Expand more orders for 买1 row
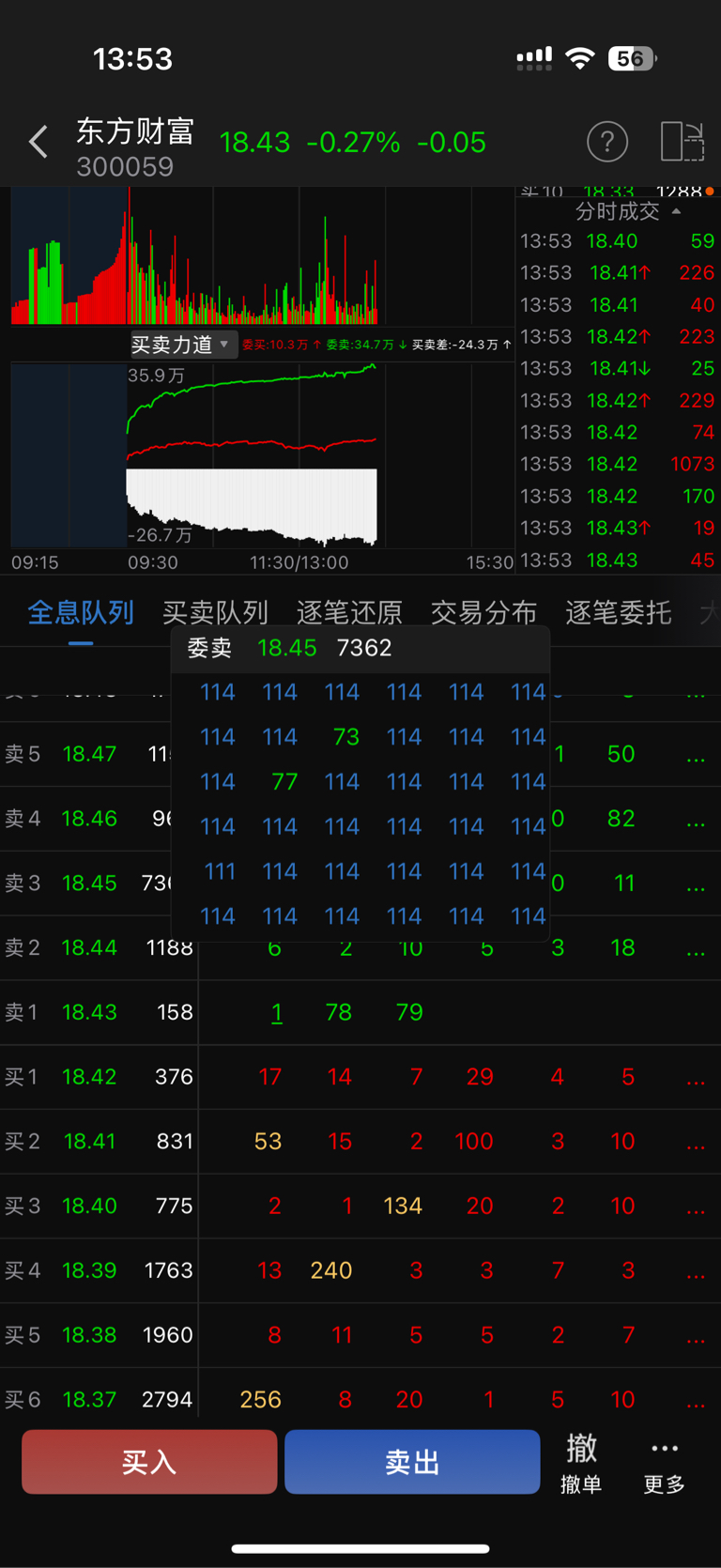The width and height of the screenshot is (721, 1568). (x=696, y=1079)
